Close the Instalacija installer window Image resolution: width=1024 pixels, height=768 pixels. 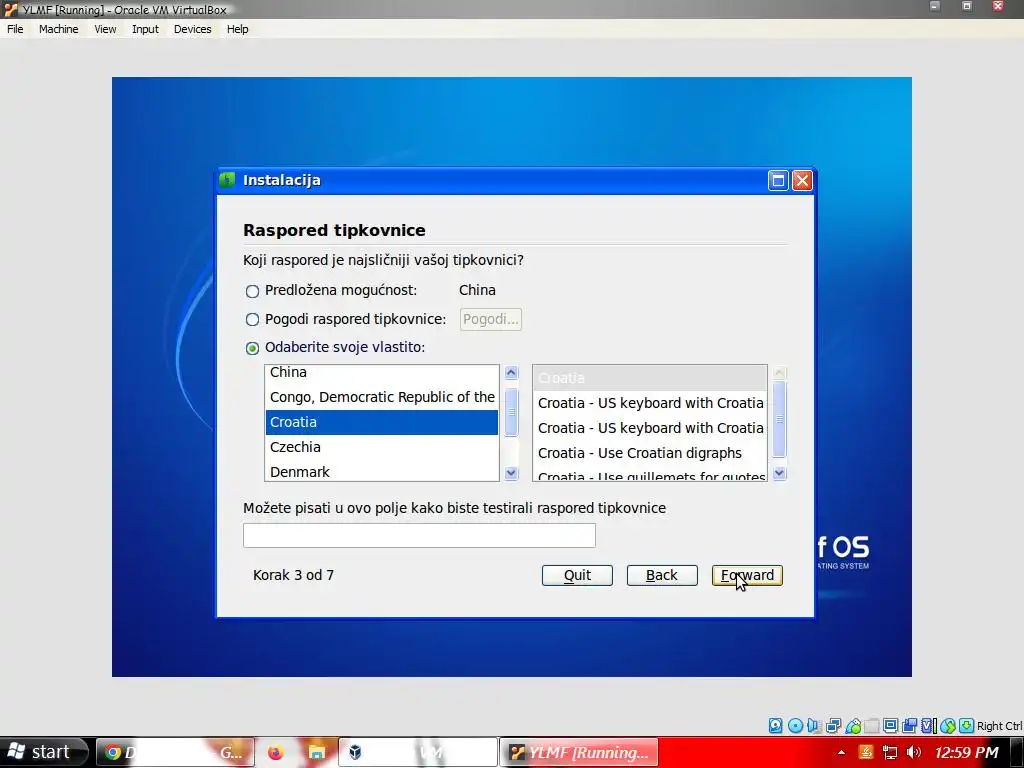pos(802,180)
